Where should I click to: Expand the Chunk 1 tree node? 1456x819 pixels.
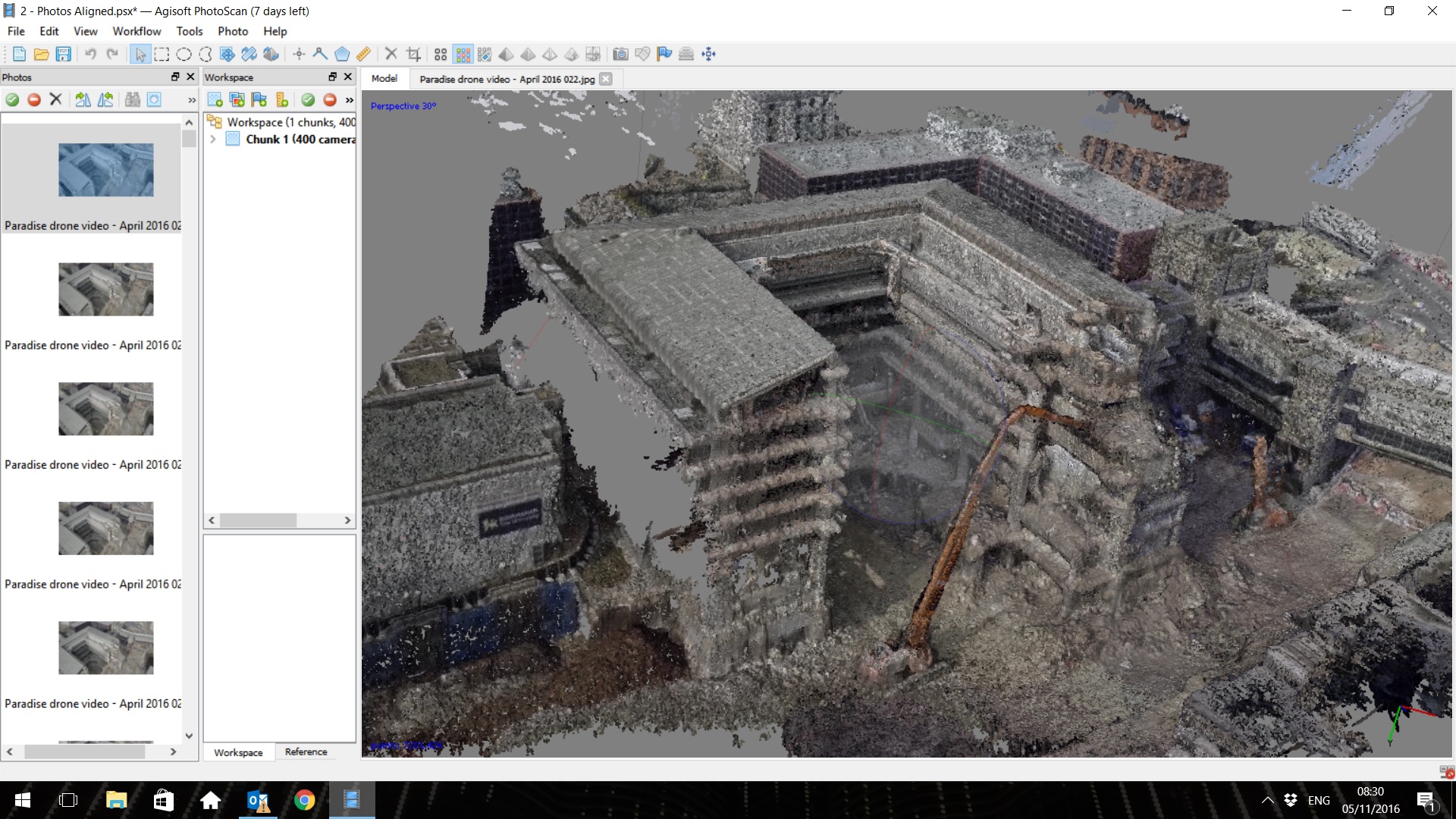tap(213, 140)
